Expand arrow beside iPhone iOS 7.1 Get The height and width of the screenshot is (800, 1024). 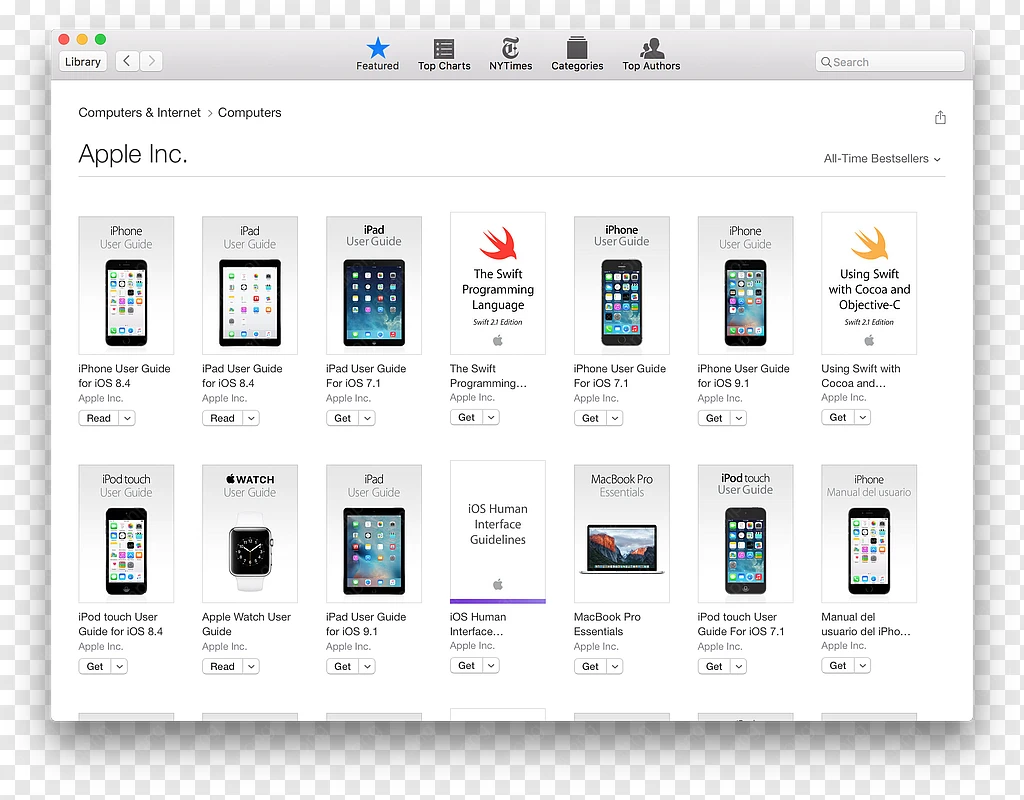click(x=615, y=418)
